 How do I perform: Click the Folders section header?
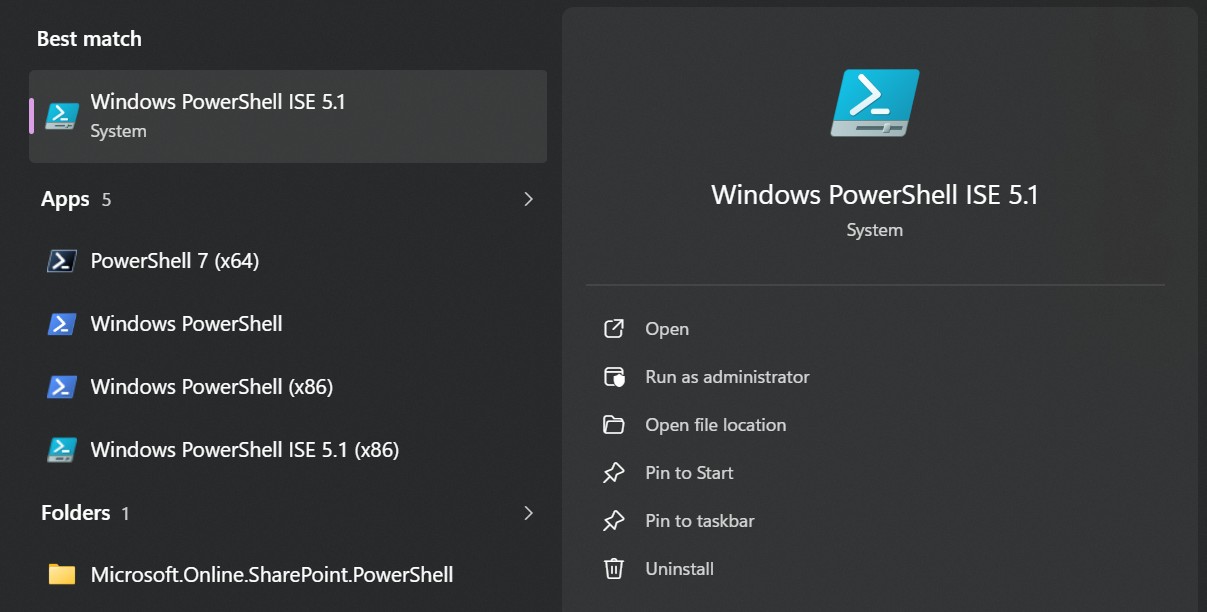(x=75, y=513)
